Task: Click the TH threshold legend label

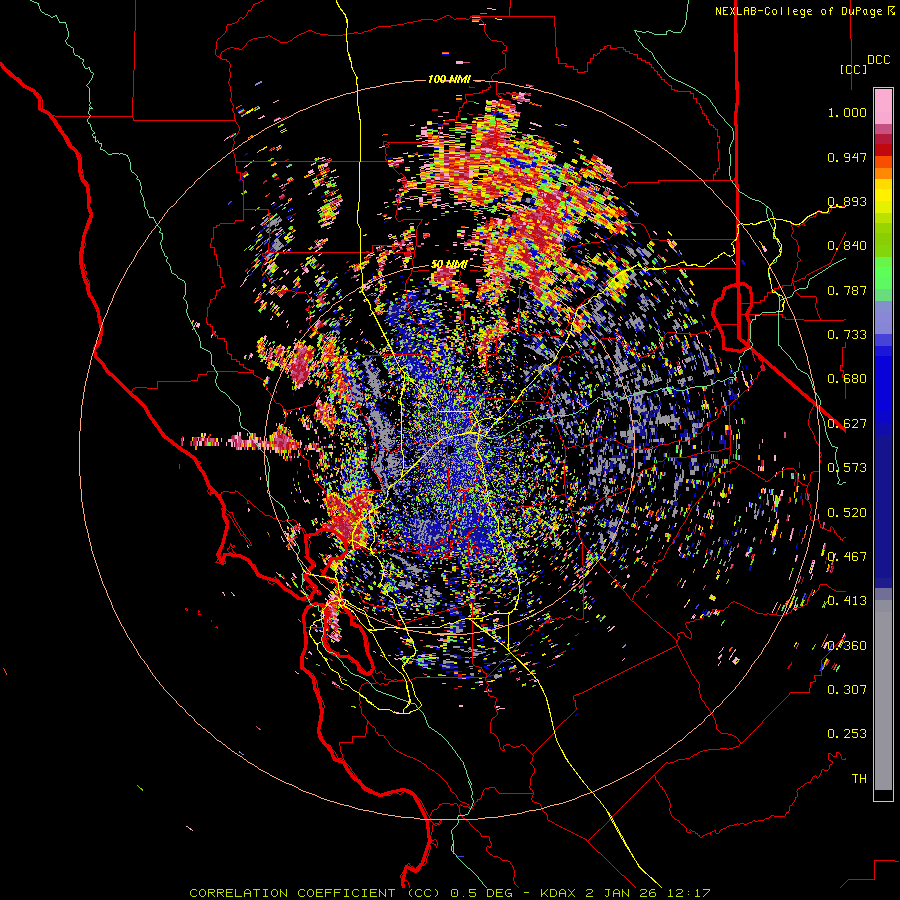Action: coord(859,779)
